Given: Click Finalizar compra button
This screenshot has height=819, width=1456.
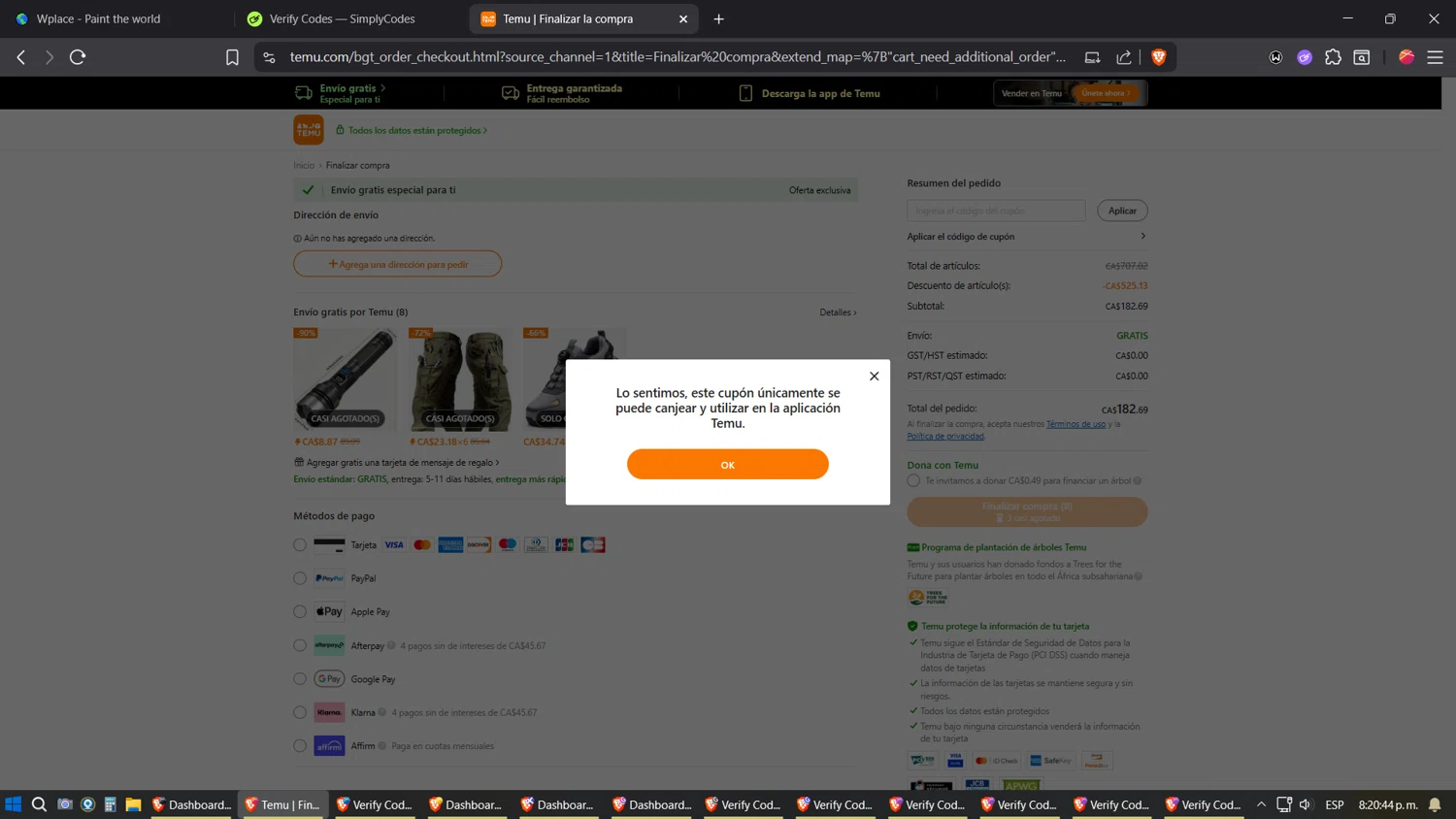Looking at the screenshot, I should 1027,511.
